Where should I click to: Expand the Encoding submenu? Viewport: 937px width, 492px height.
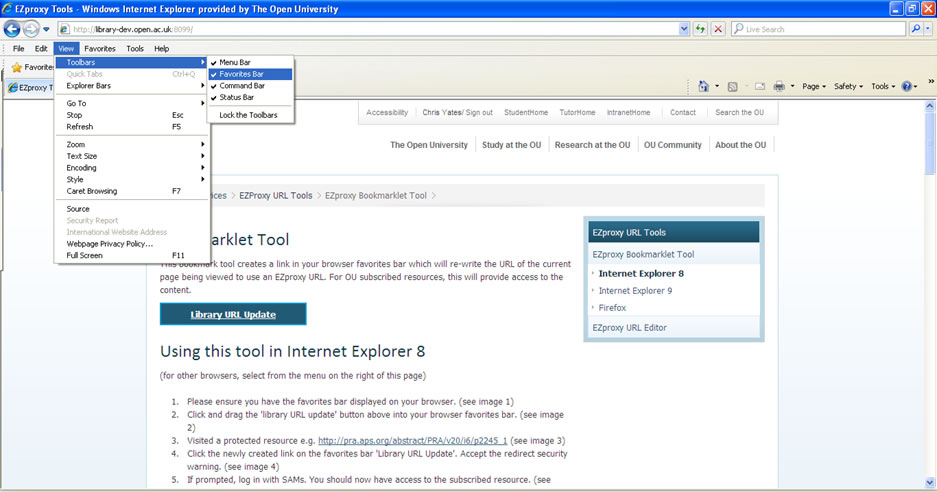131,167
